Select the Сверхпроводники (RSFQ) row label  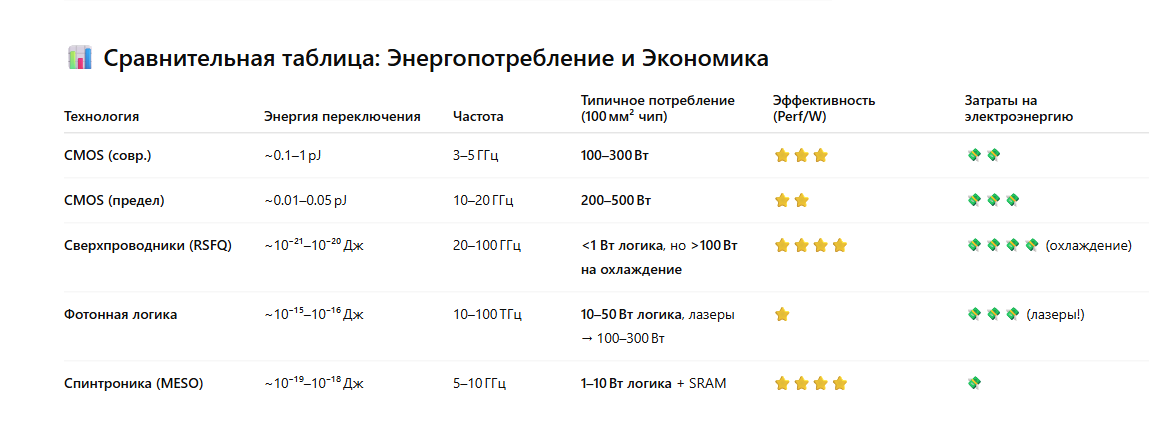click(x=147, y=245)
